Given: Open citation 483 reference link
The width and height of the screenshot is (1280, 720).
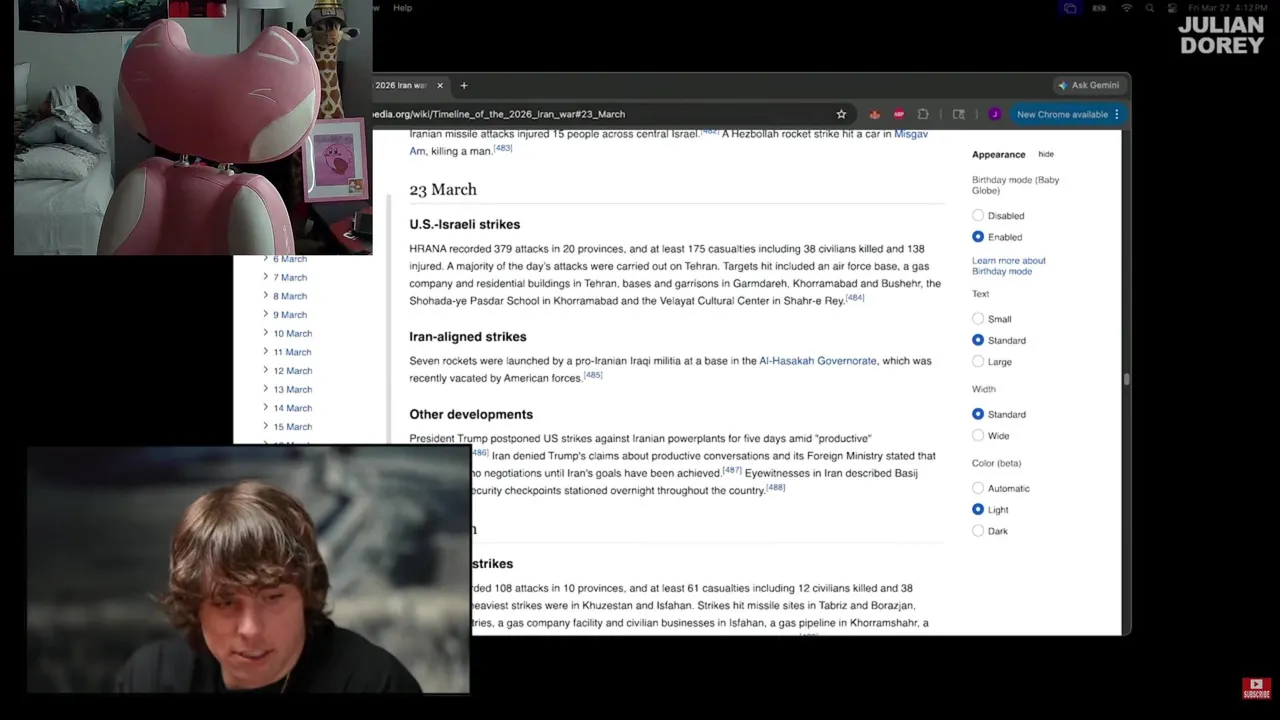Looking at the screenshot, I should click(502, 148).
